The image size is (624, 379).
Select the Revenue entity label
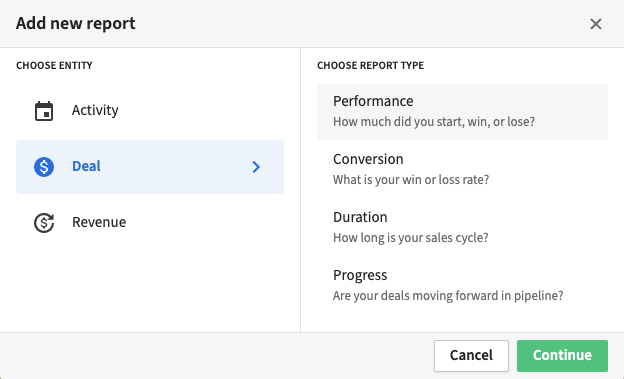tap(99, 222)
